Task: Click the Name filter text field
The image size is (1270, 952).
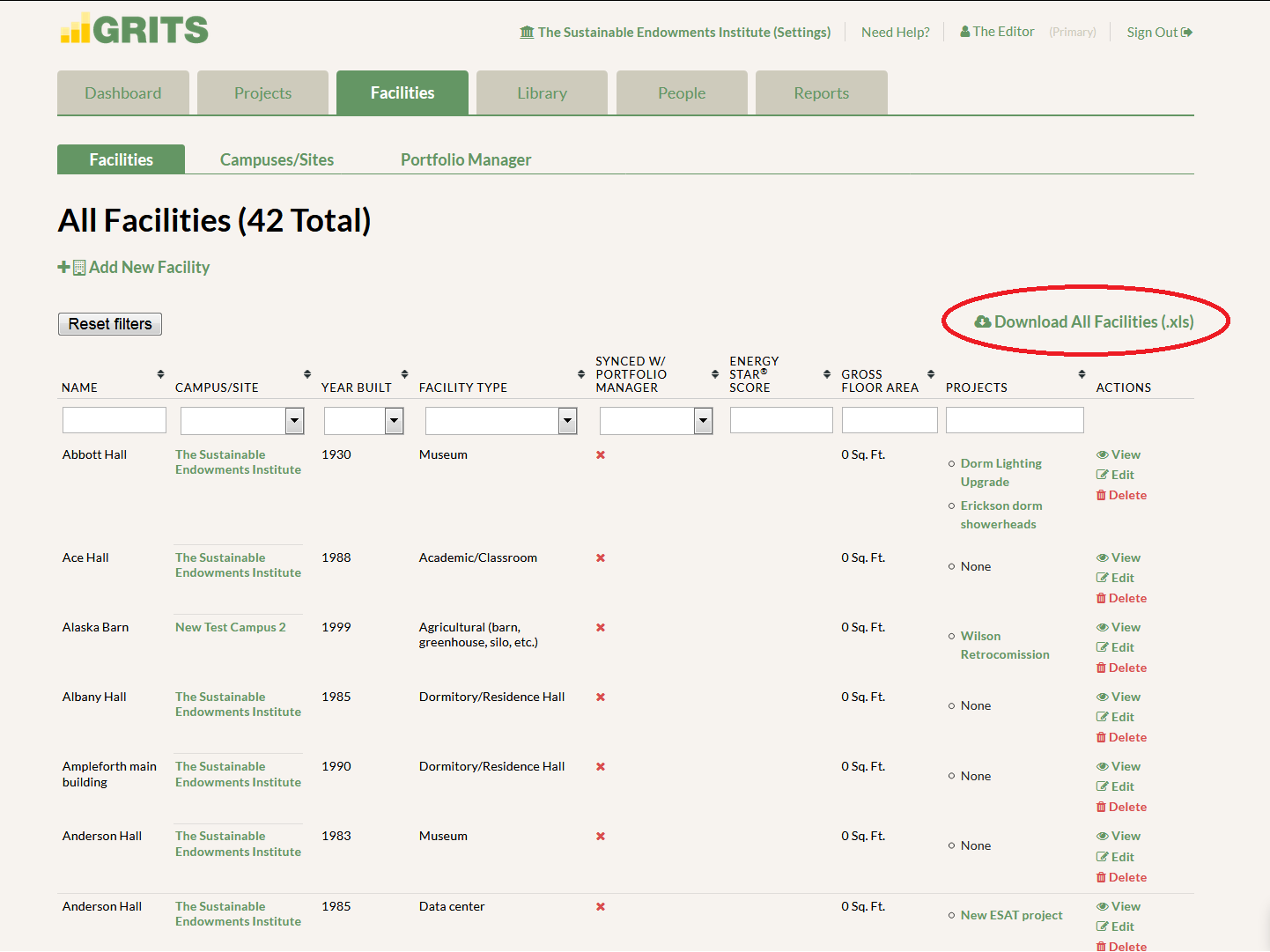Action: click(114, 420)
